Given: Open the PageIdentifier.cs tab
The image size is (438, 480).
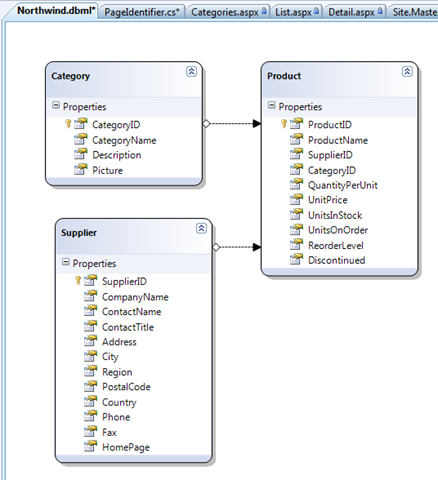Looking at the screenshot, I should tap(142, 12).
